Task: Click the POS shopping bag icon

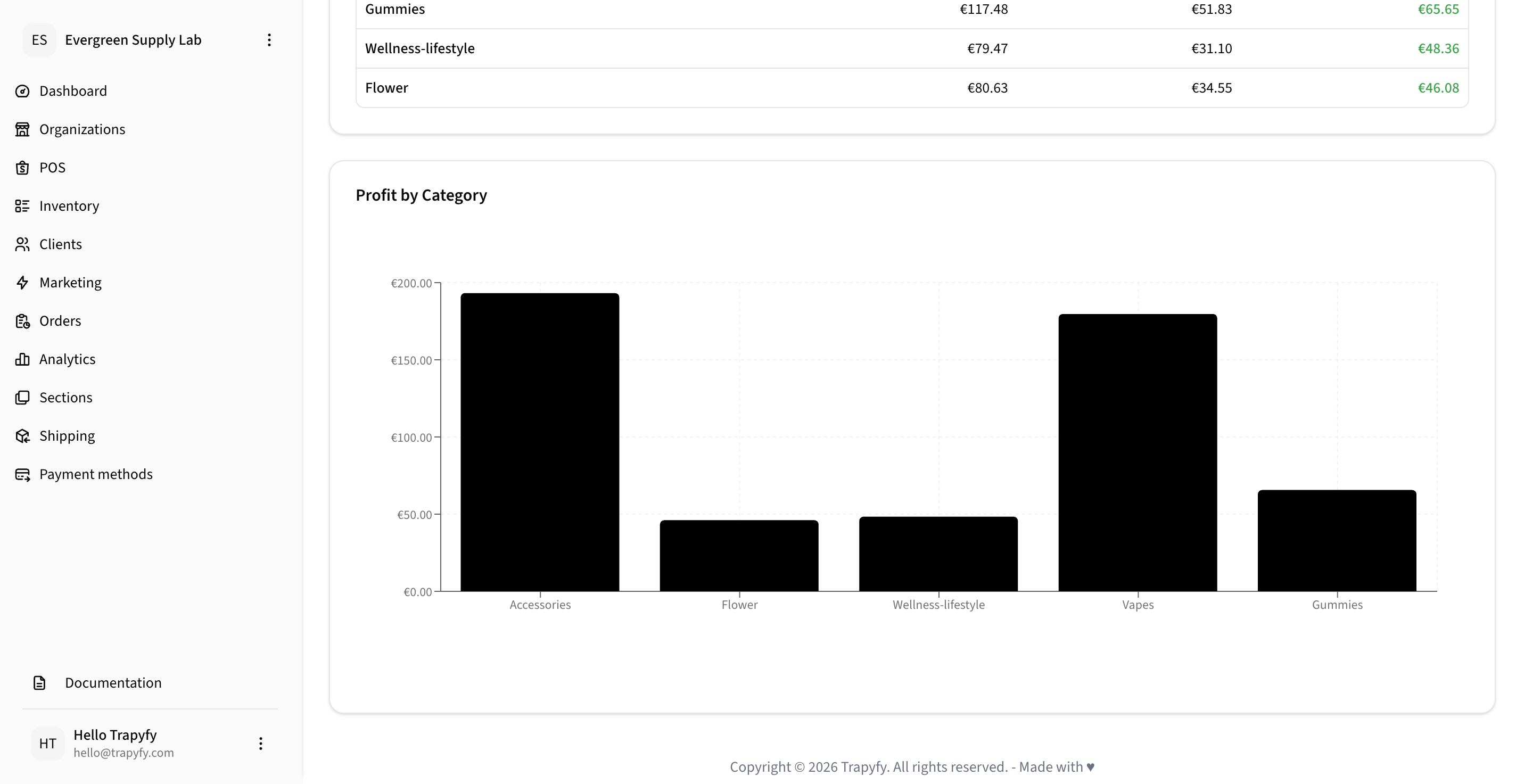Action: point(22,168)
